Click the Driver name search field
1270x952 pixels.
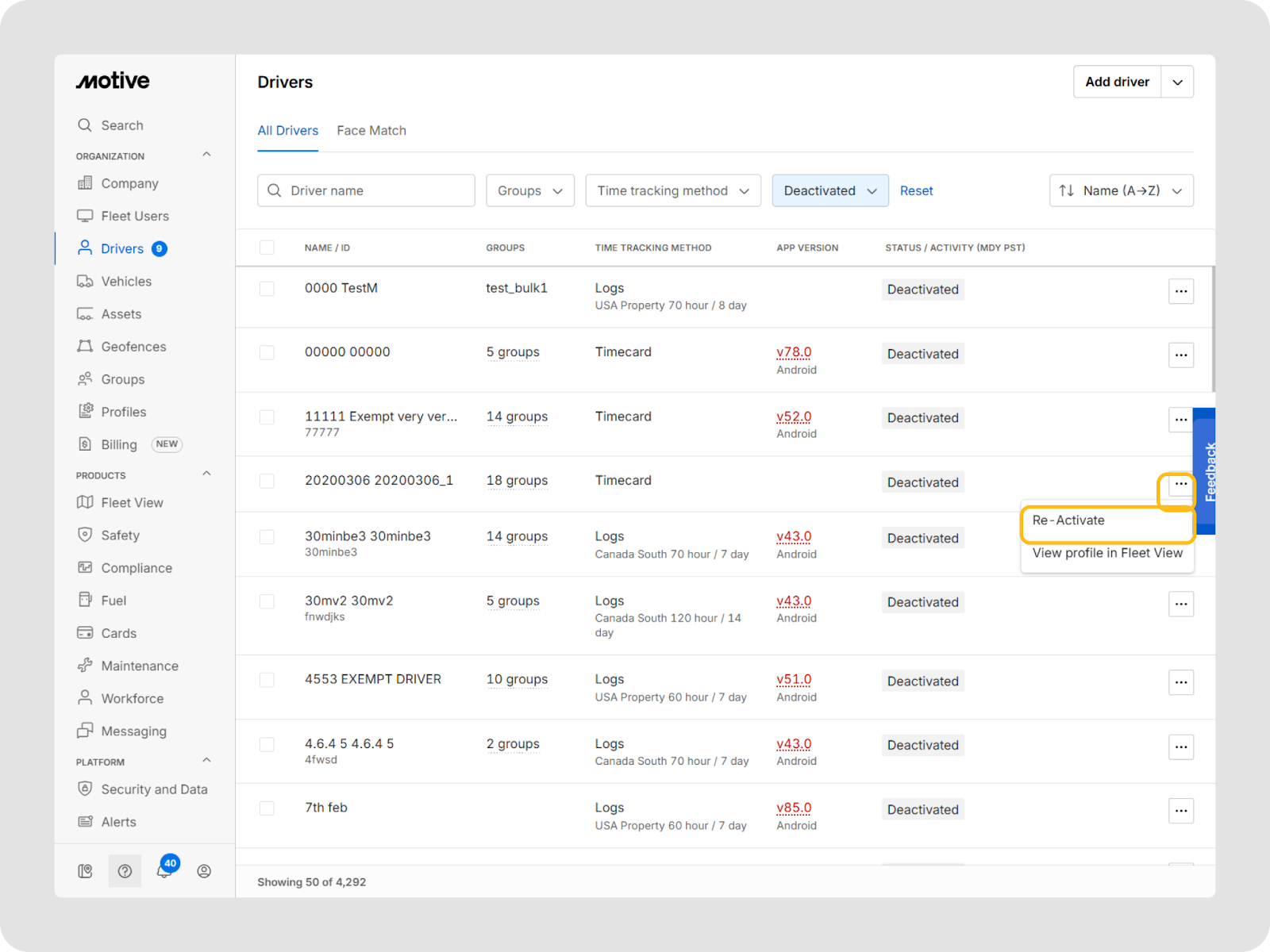click(x=375, y=190)
